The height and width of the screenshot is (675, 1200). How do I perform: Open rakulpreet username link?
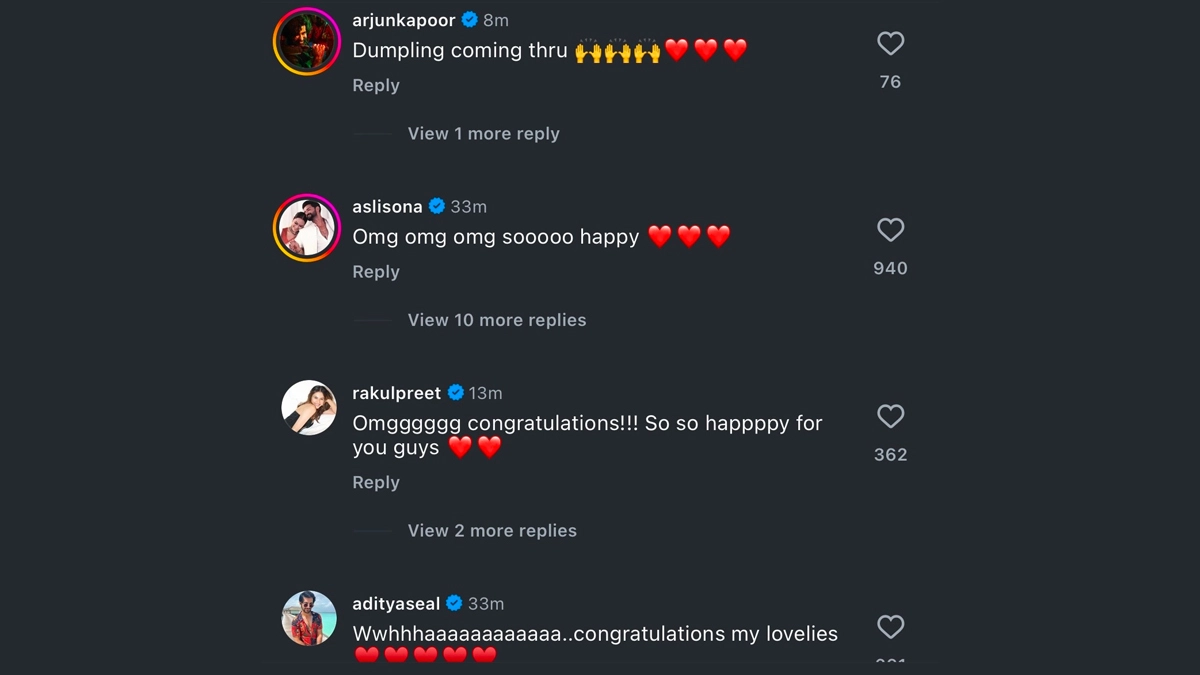[x=396, y=393]
